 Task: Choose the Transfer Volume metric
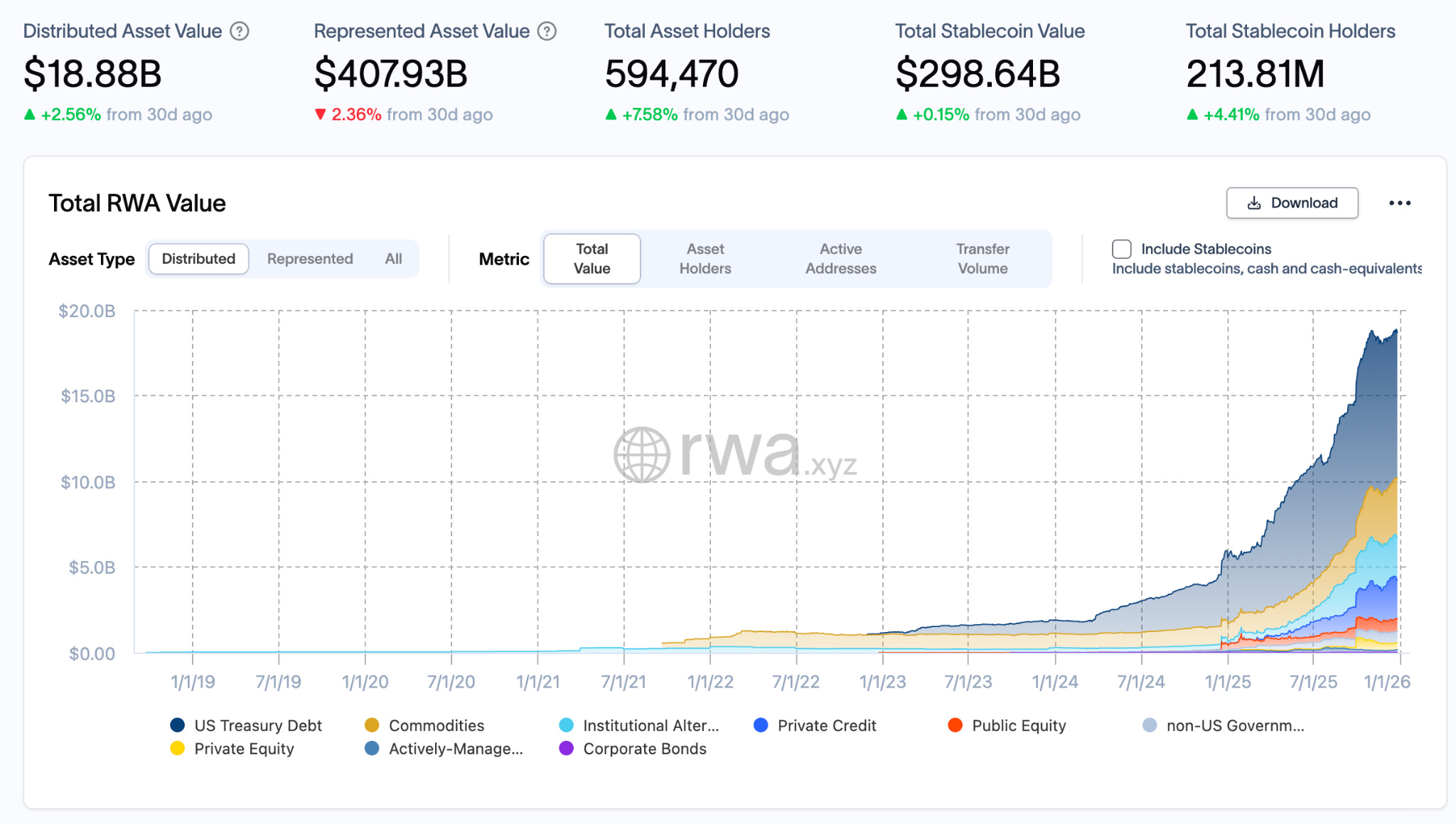(x=983, y=259)
